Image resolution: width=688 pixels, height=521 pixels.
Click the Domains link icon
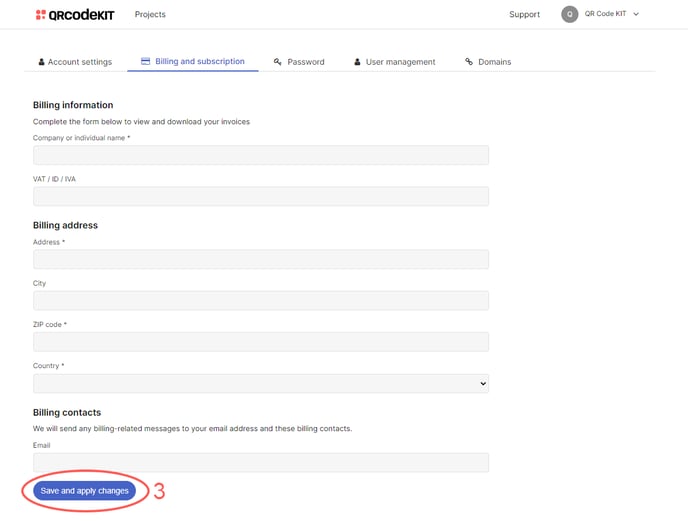[469, 62]
